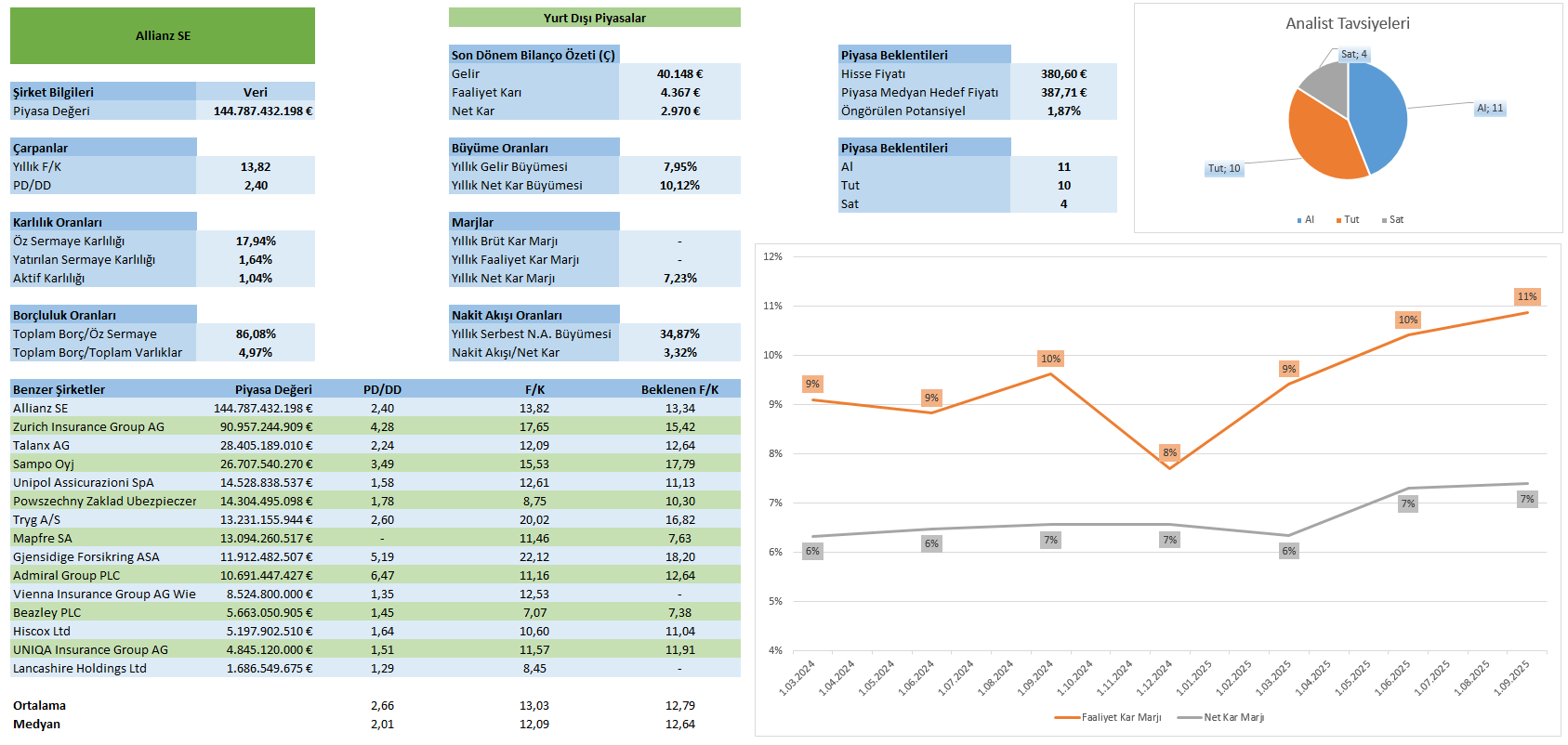Select the Nakit Akışı/Net Kar label

[506, 352]
